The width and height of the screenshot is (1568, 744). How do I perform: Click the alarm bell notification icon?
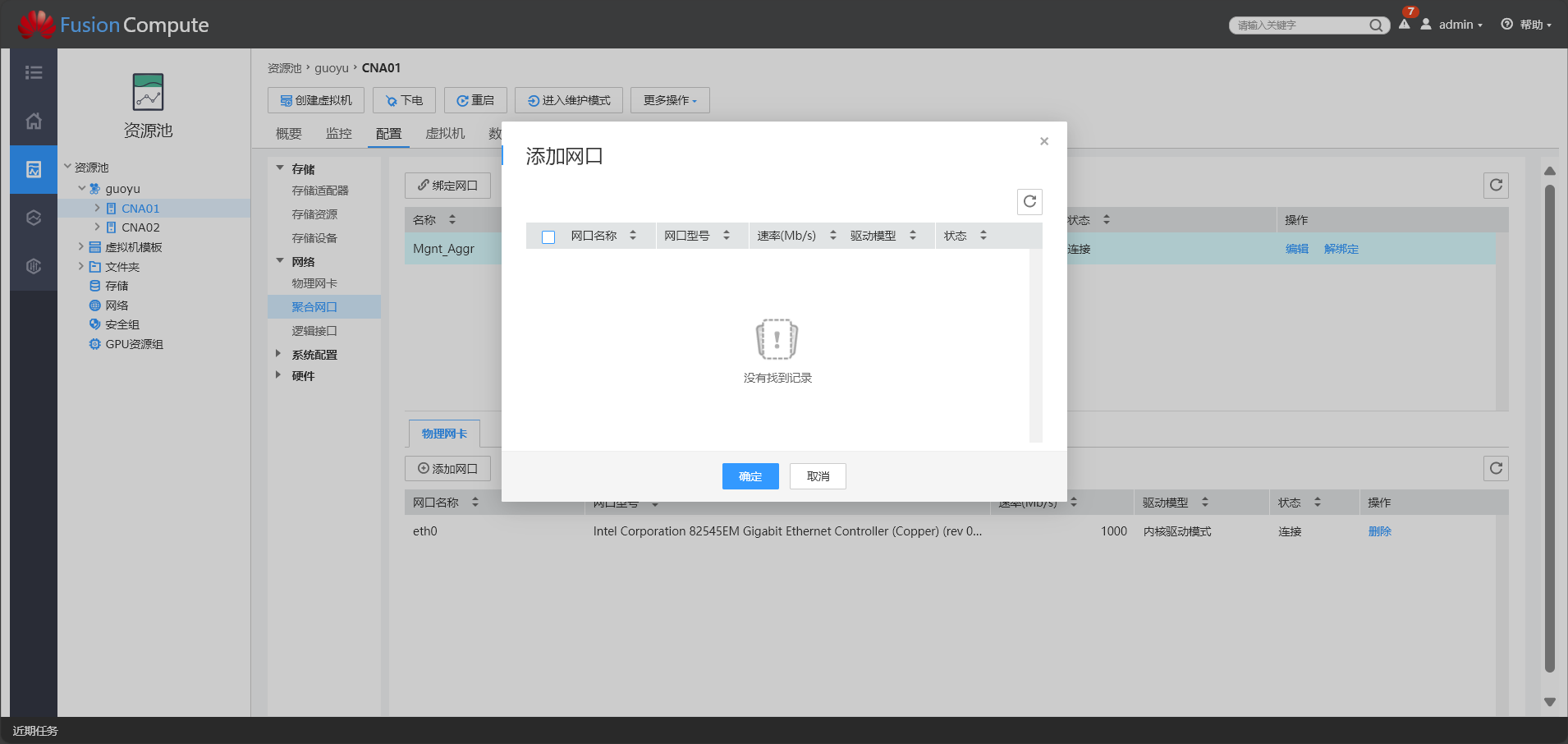(x=1405, y=24)
